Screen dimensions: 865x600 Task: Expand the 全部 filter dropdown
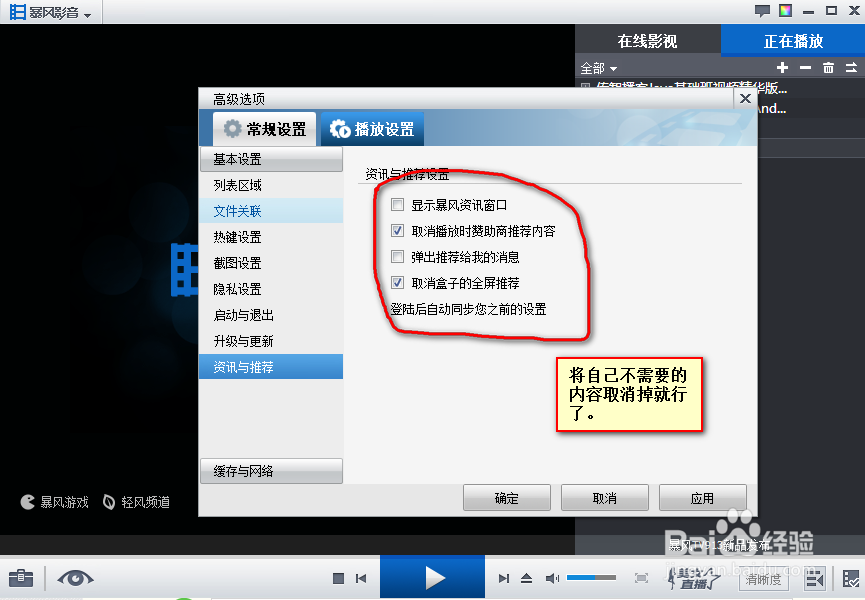tap(598, 68)
